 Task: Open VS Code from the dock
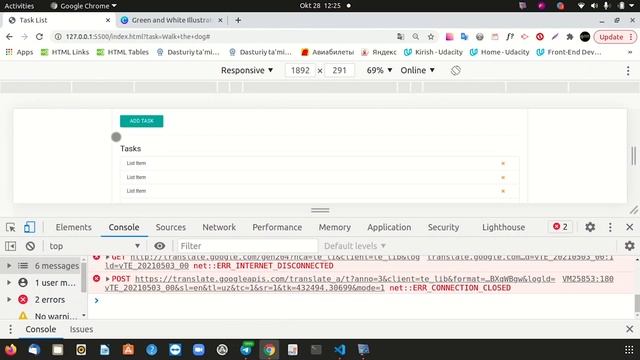[340, 350]
